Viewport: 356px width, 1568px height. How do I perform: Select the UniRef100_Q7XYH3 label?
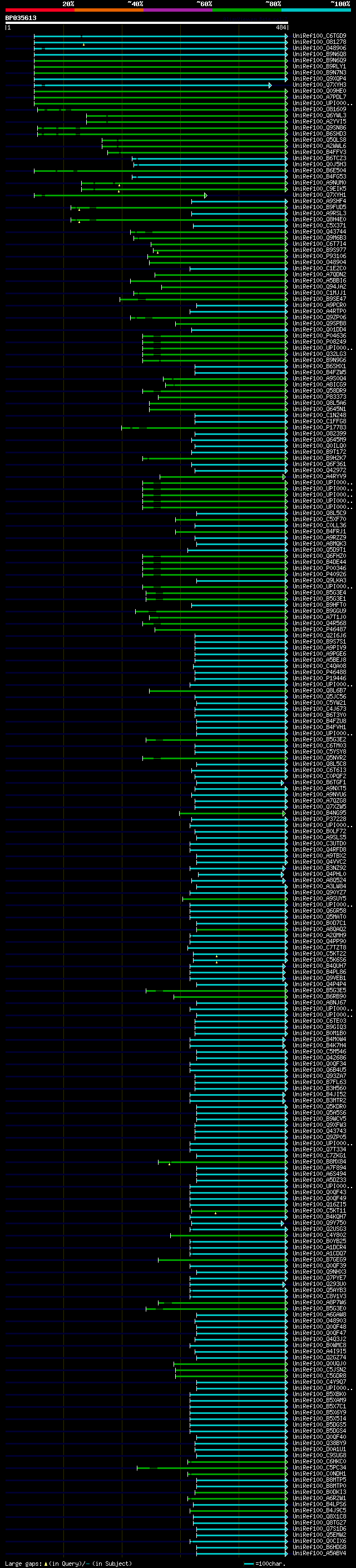coord(319,85)
